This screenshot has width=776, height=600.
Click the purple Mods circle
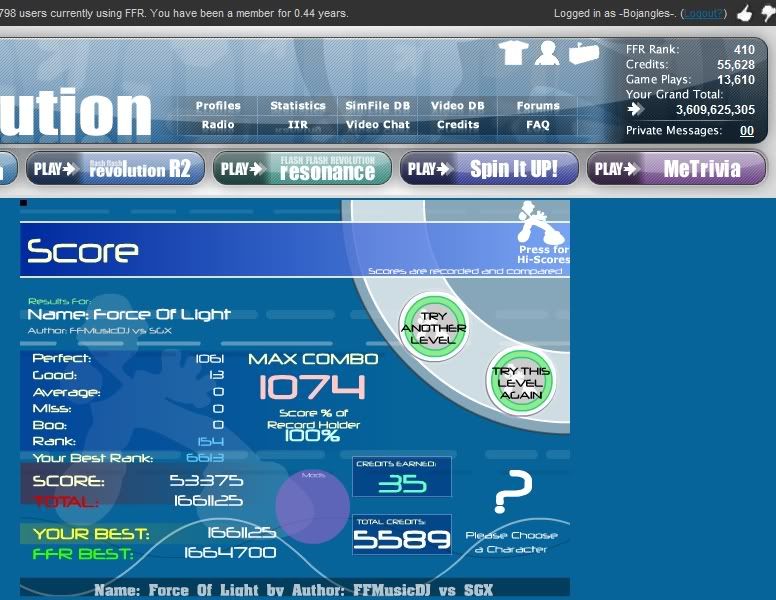[x=311, y=506]
